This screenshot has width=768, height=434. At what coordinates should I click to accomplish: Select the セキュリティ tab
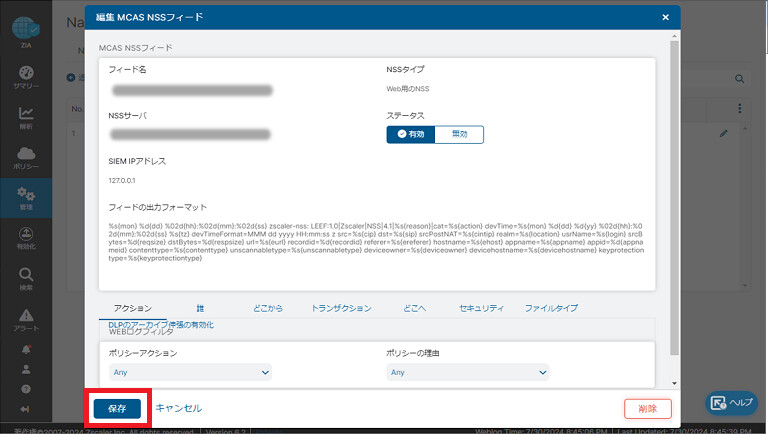481,308
